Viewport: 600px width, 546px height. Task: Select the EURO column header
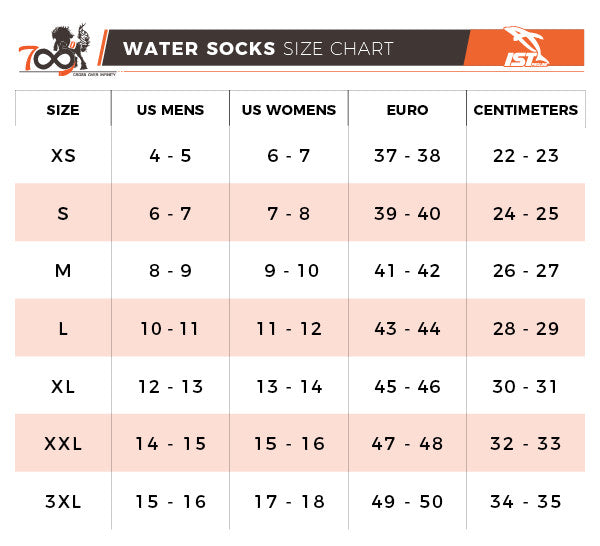(x=407, y=110)
